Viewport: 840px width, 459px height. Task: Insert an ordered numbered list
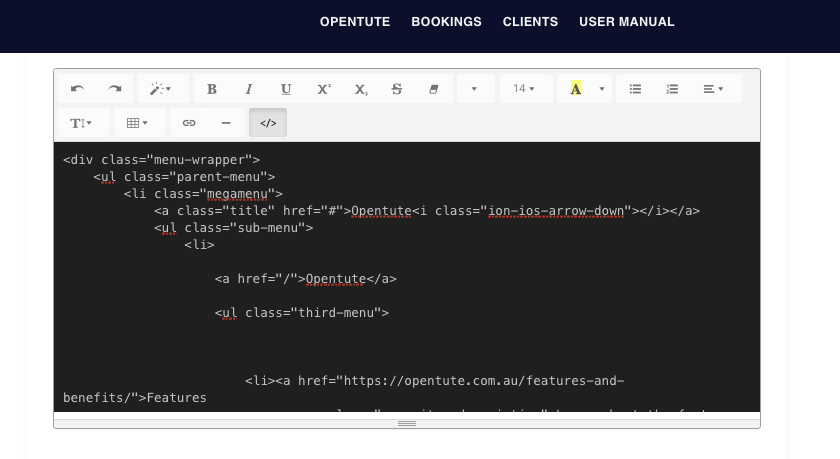pyautogui.click(x=672, y=89)
